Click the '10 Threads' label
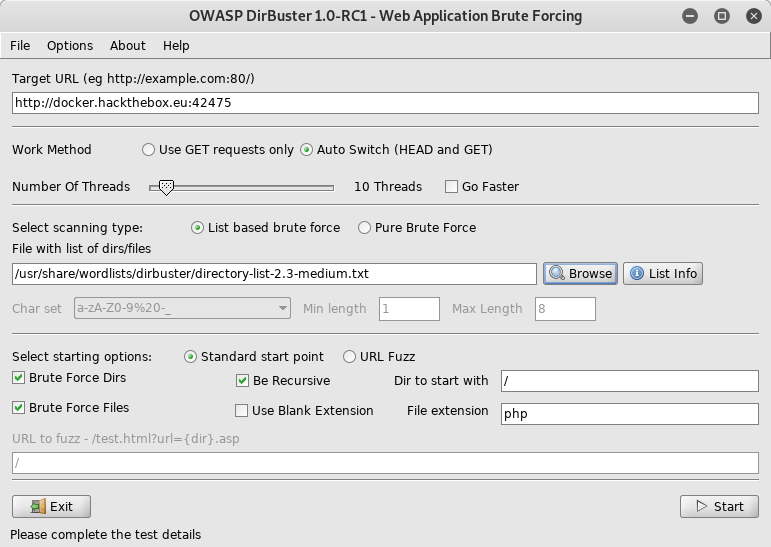 pos(388,186)
